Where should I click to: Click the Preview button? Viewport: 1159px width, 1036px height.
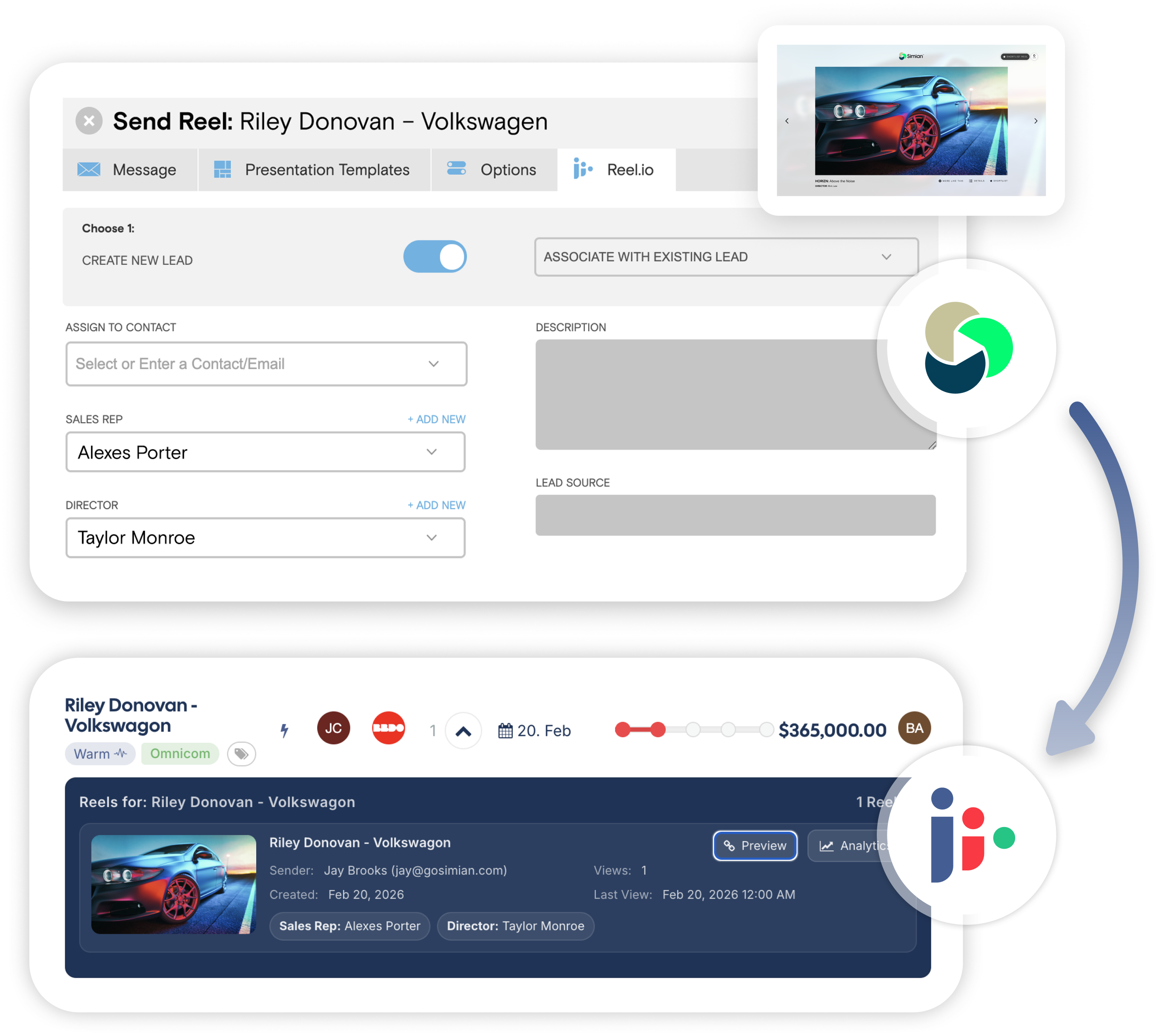click(755, 846)
